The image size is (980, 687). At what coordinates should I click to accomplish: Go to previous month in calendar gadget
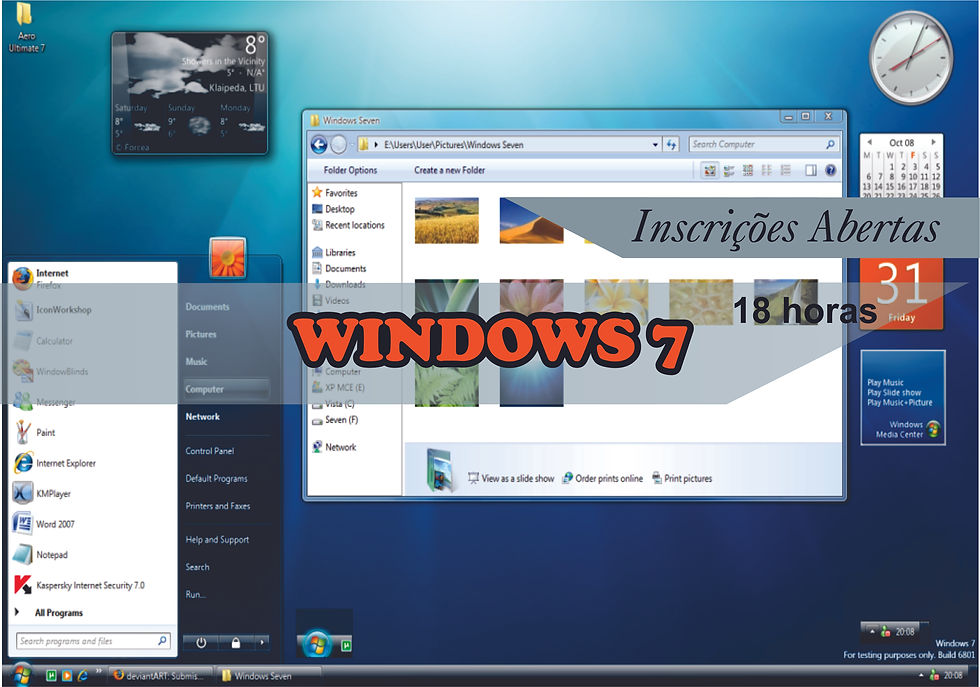click(871, 142)
